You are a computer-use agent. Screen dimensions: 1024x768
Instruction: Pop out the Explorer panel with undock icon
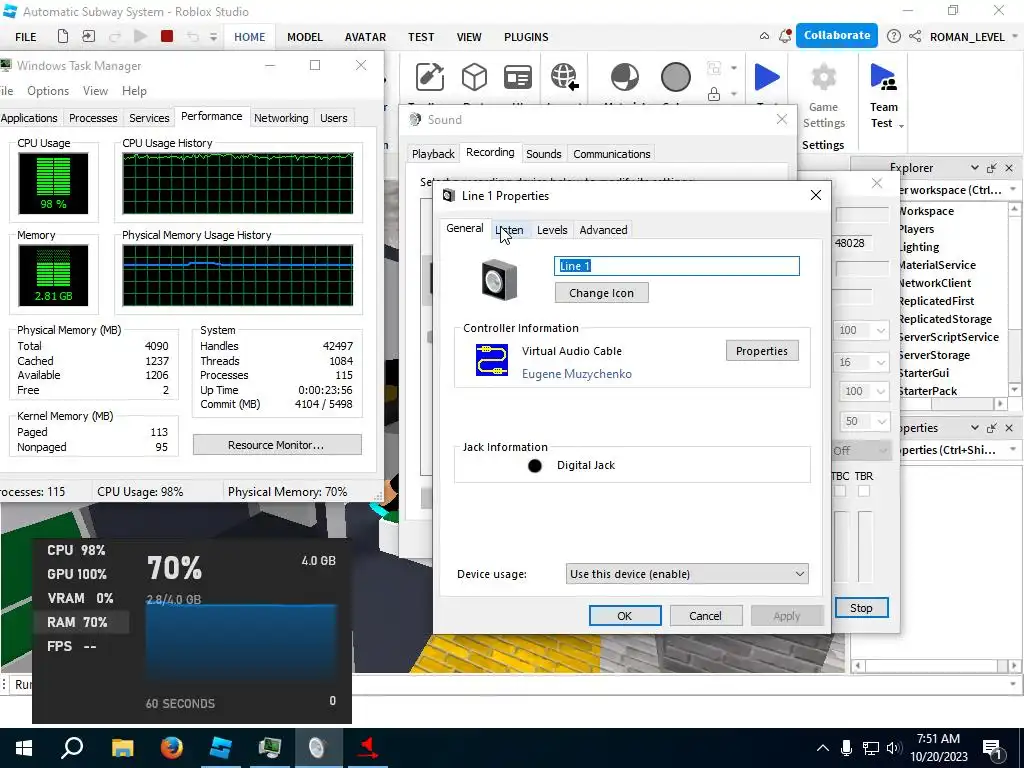991,168
